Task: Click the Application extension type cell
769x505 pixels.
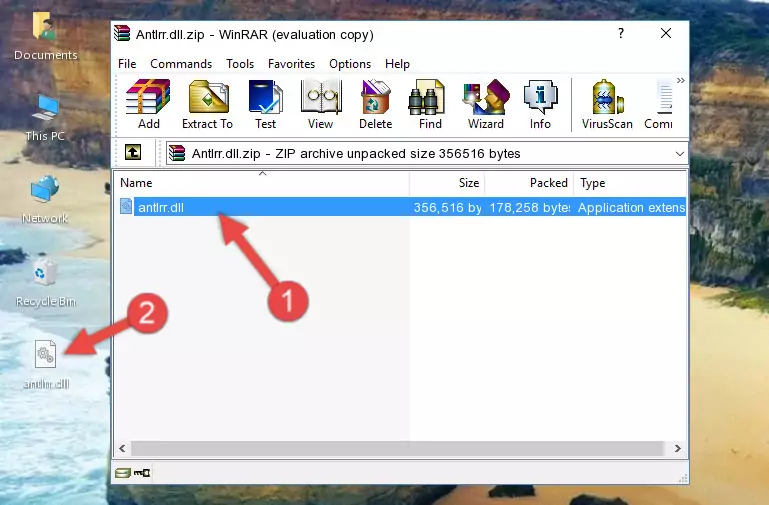Action: 631,207
